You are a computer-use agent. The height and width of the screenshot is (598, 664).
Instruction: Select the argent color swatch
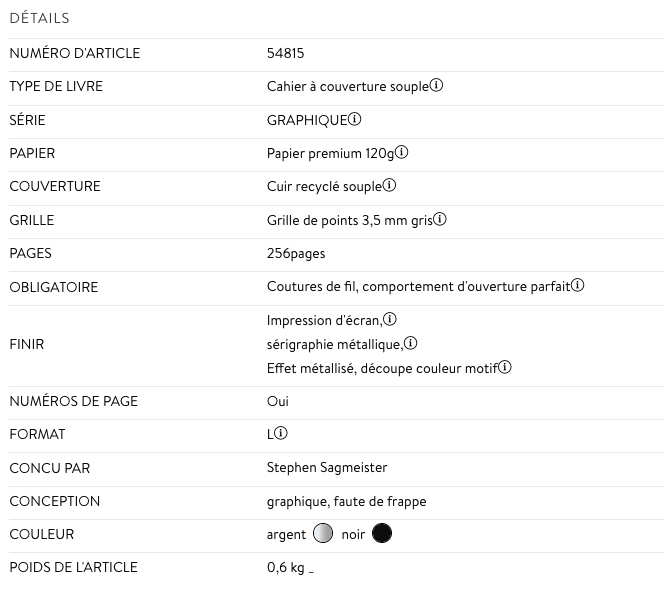click(322, 534)
